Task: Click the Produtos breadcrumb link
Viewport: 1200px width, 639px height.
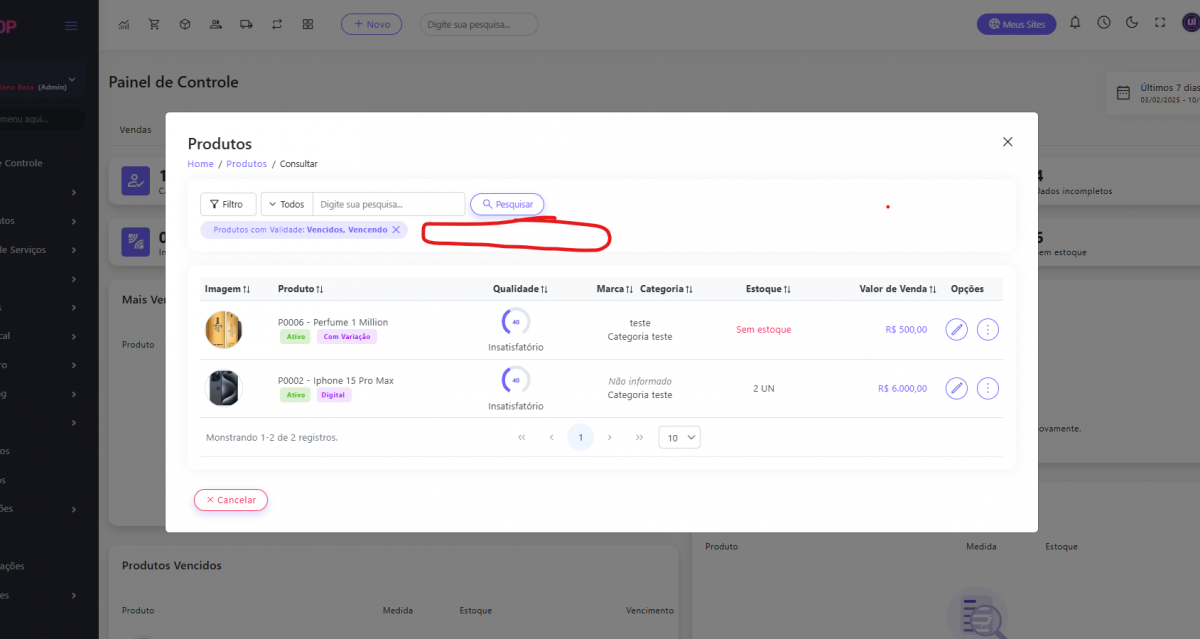Action: pyautogui.click(x=246, y=164)
